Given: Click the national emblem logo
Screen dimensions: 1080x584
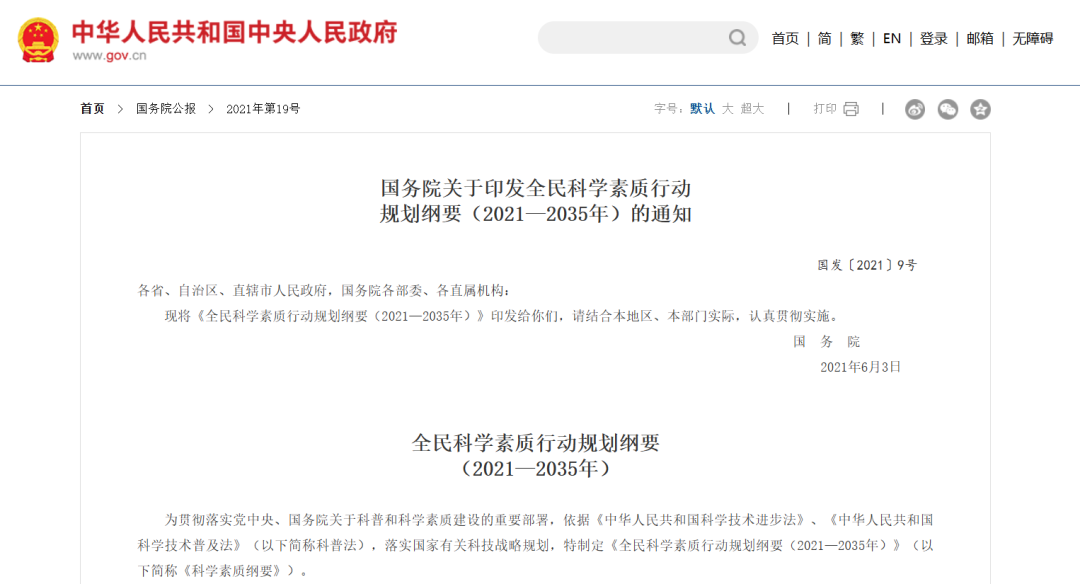Looking at the screenshot, I should [x=38, y=40].
